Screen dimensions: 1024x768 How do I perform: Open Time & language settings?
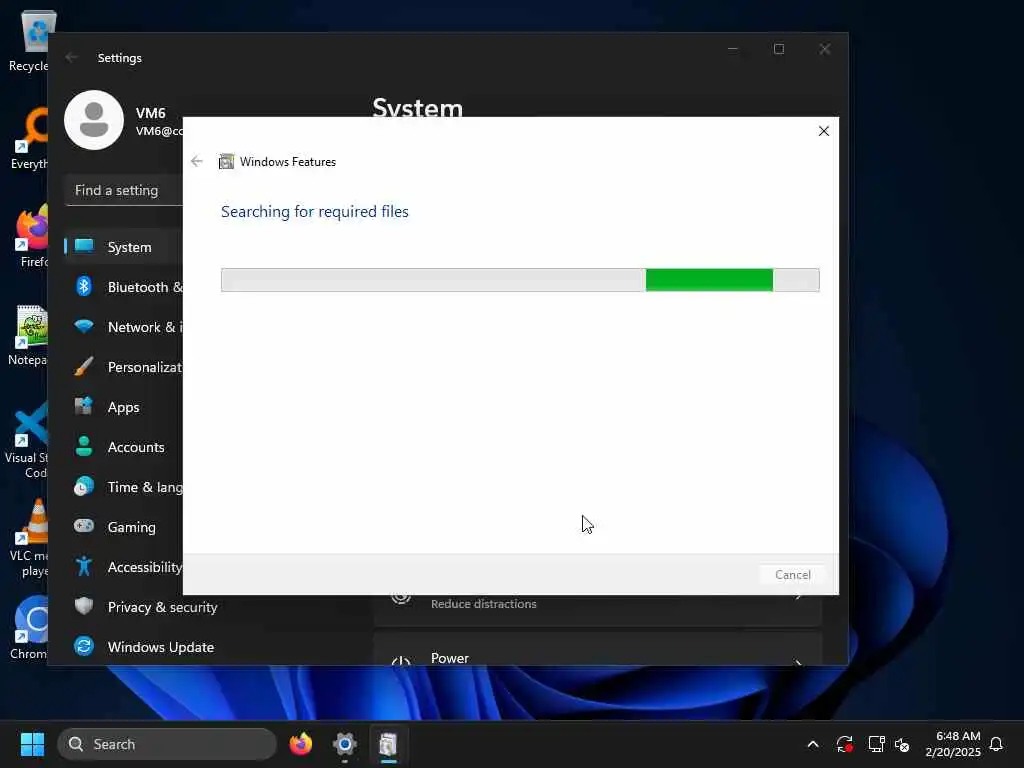pos(124,487)
